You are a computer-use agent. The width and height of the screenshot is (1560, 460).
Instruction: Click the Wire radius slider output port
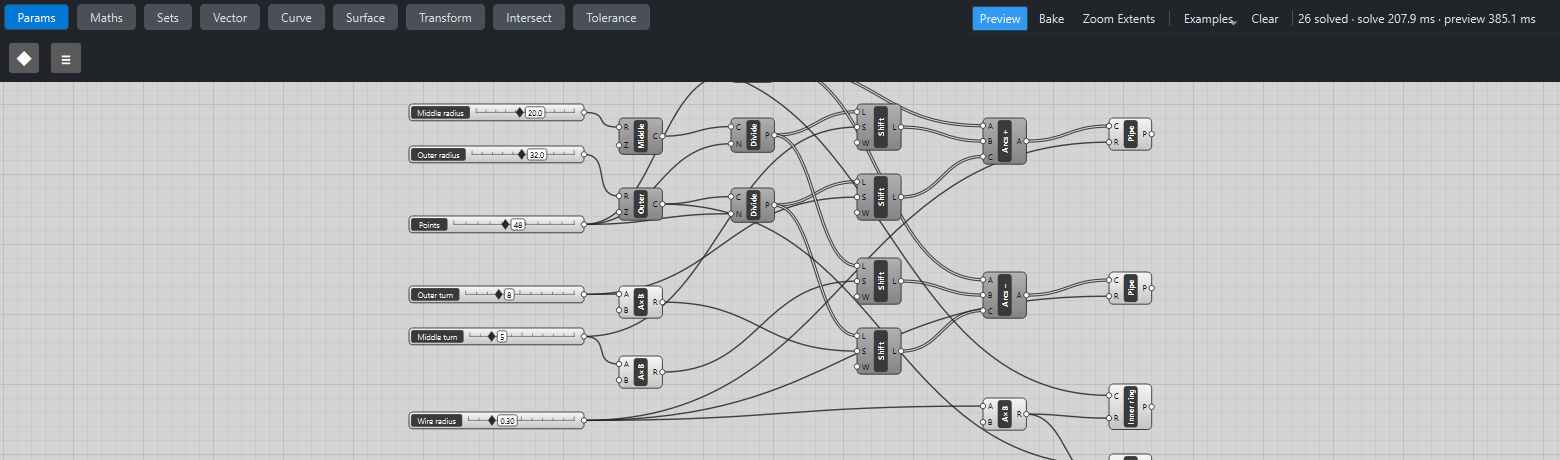[x=585, y=421]
